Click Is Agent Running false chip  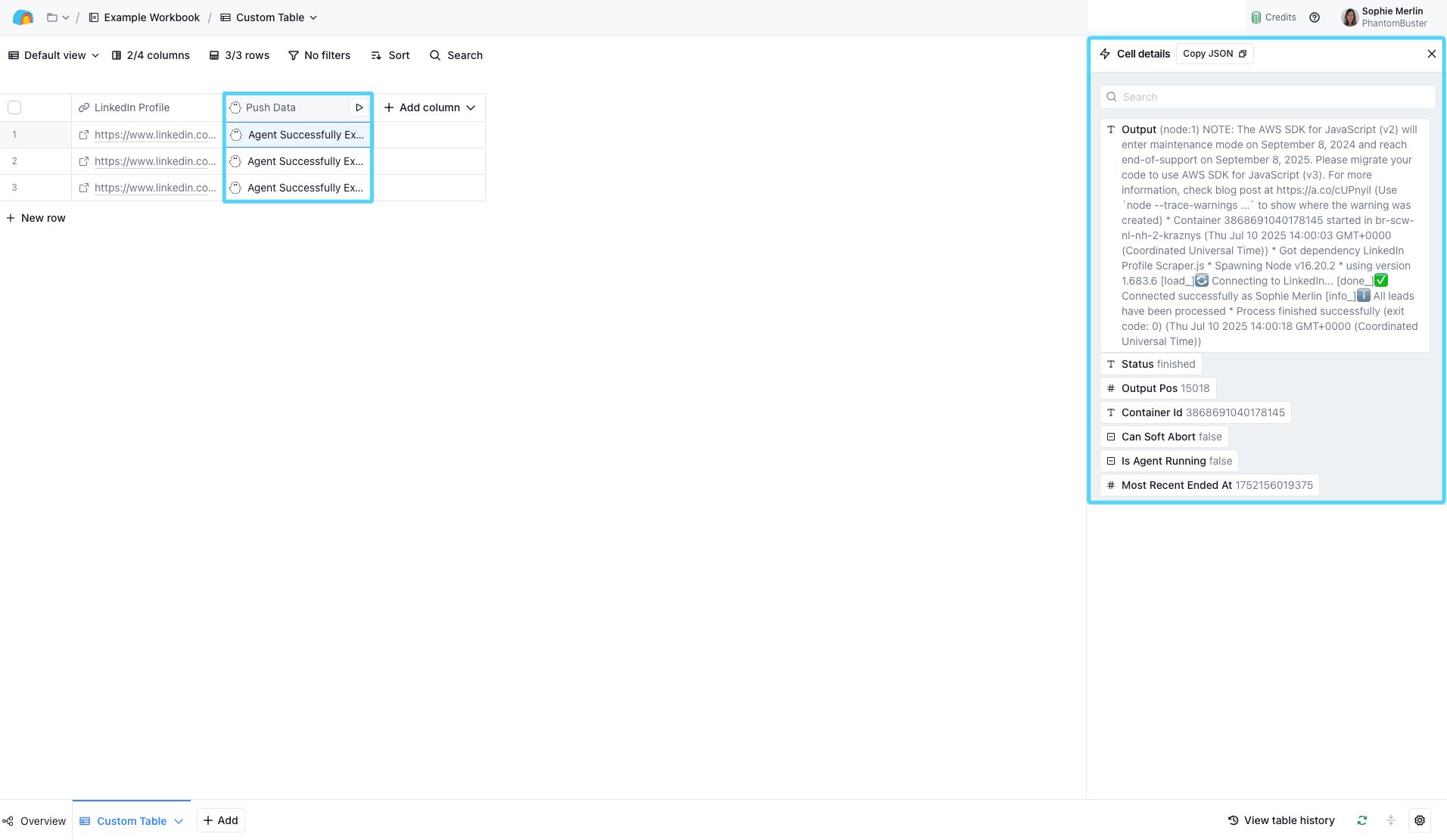click(x=1169, y=461)
